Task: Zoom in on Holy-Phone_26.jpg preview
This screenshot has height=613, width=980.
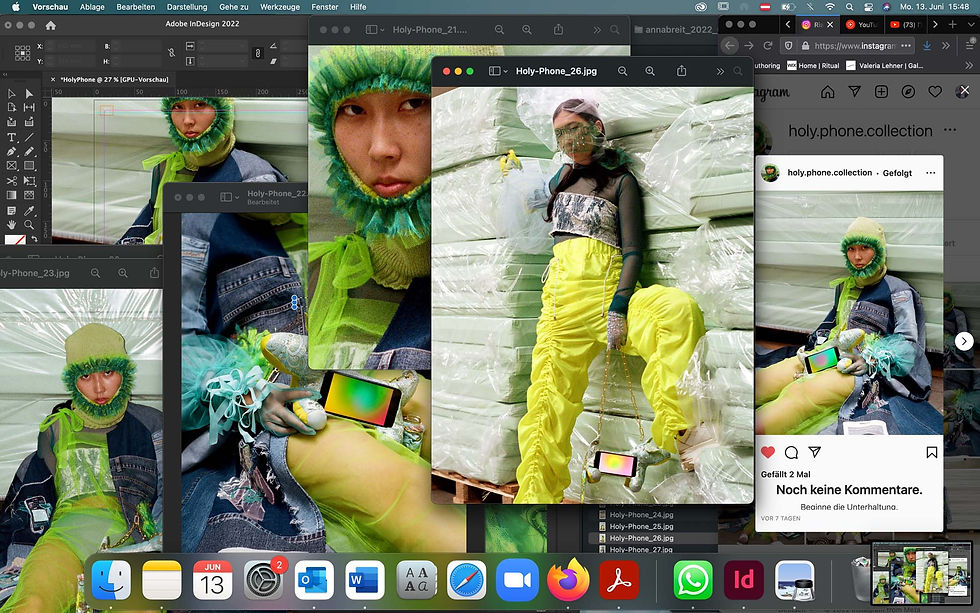Action: 650,71
